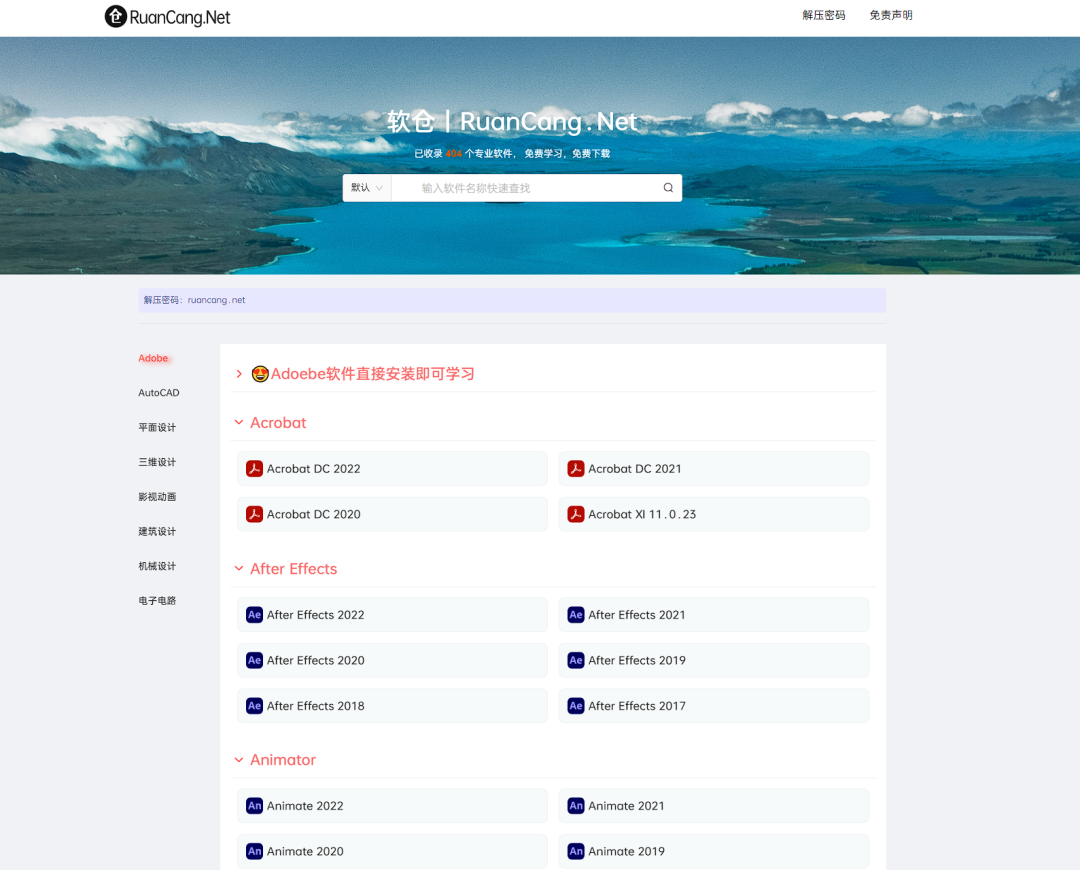
Task: Open the Animate 2022 entry
Action: (x=393, y=805)
